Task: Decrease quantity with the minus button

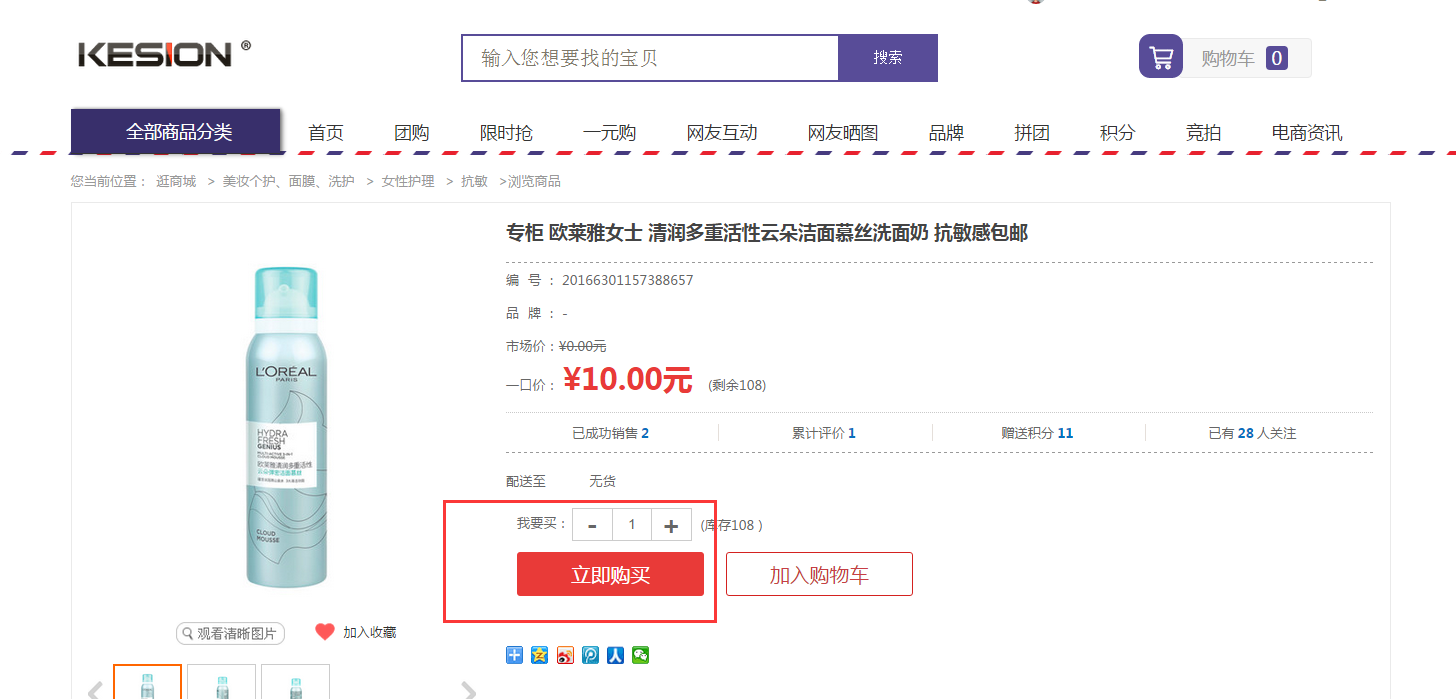Action: coord(592,525)
